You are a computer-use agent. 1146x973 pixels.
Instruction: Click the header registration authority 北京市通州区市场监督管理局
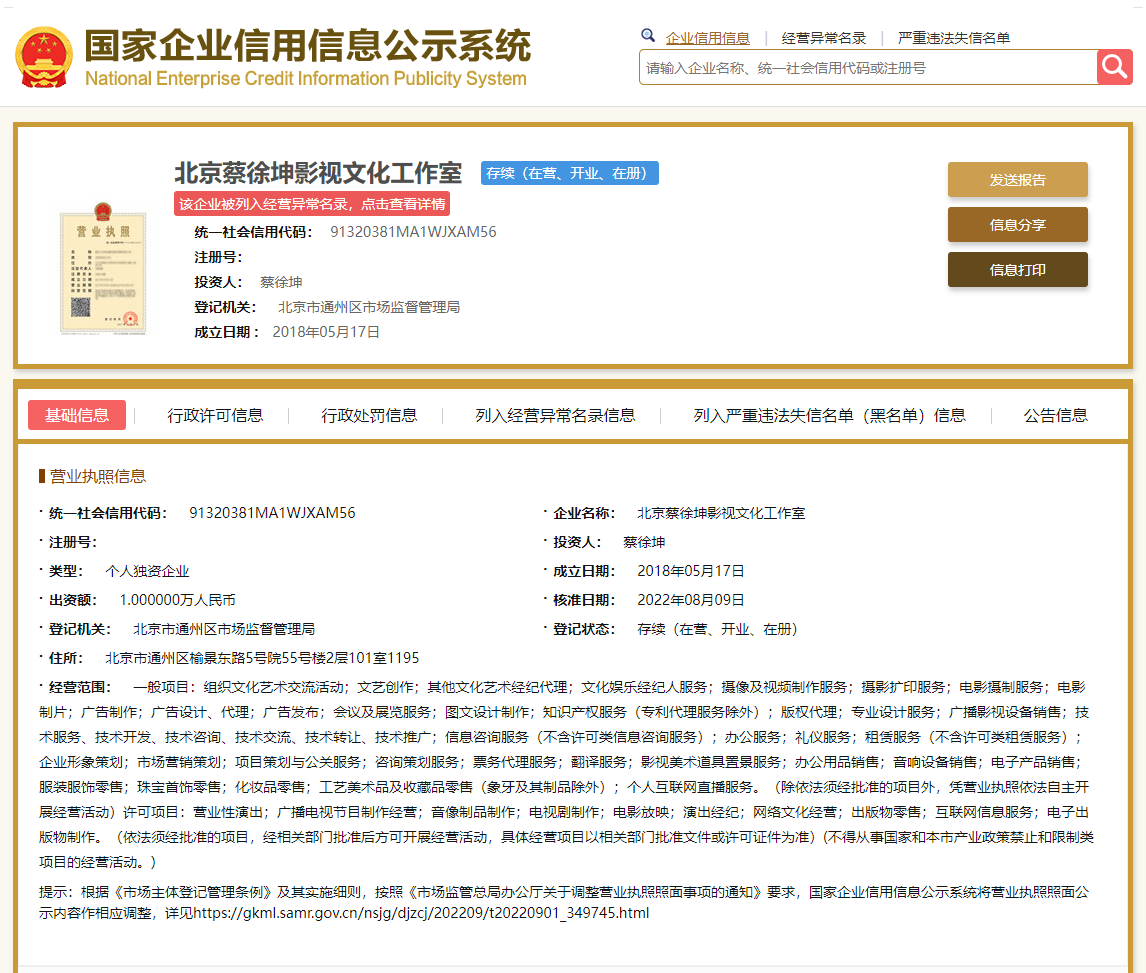click(x=369, y=307)
